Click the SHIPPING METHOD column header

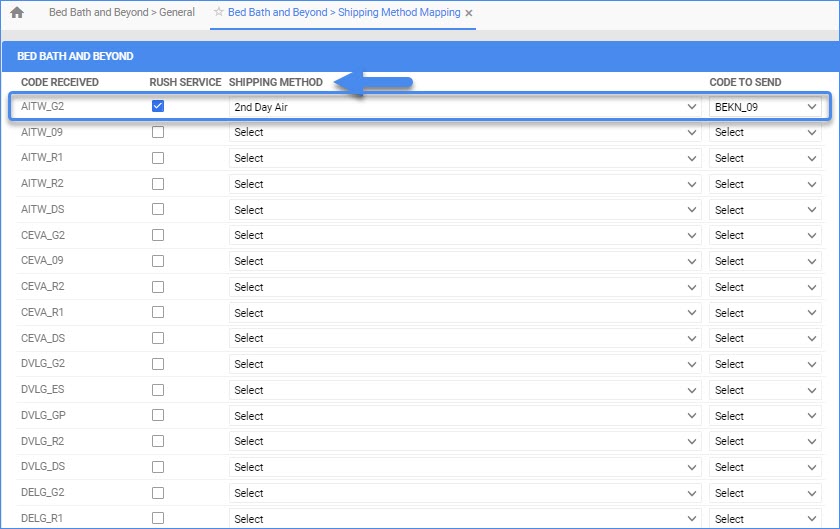click(x=275, y=82)
